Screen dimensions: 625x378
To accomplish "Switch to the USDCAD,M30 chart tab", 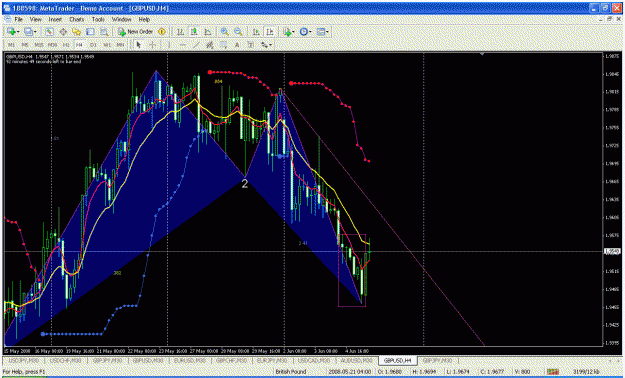I will 314,360.
